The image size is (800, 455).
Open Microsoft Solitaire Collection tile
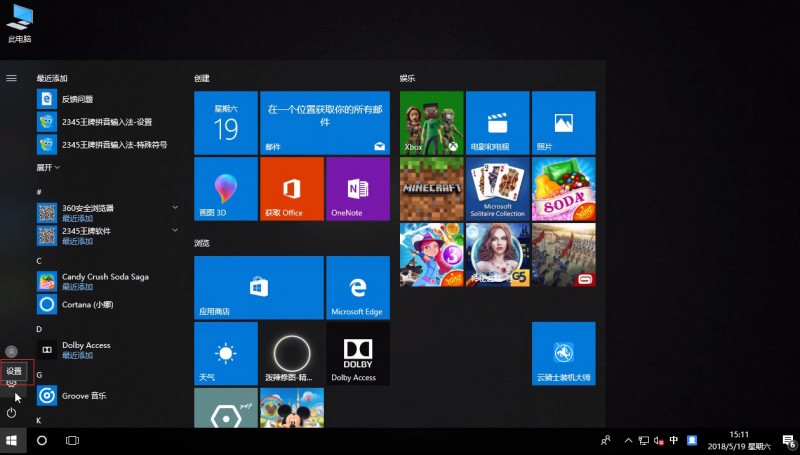click(x=497, y=189)
